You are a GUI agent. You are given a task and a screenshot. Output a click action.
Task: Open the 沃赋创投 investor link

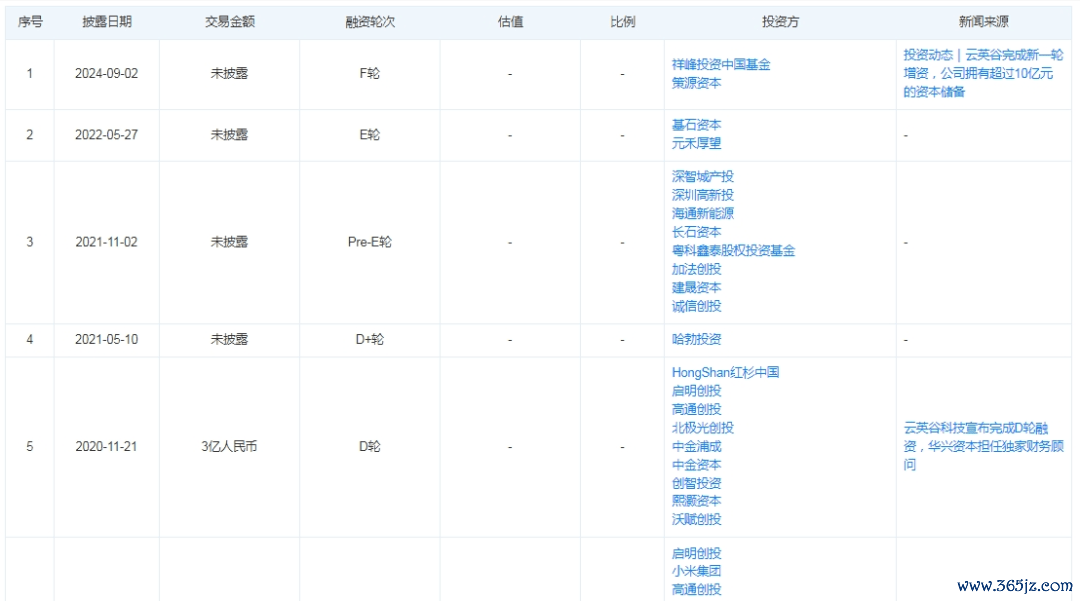click(x=696, y=520)
